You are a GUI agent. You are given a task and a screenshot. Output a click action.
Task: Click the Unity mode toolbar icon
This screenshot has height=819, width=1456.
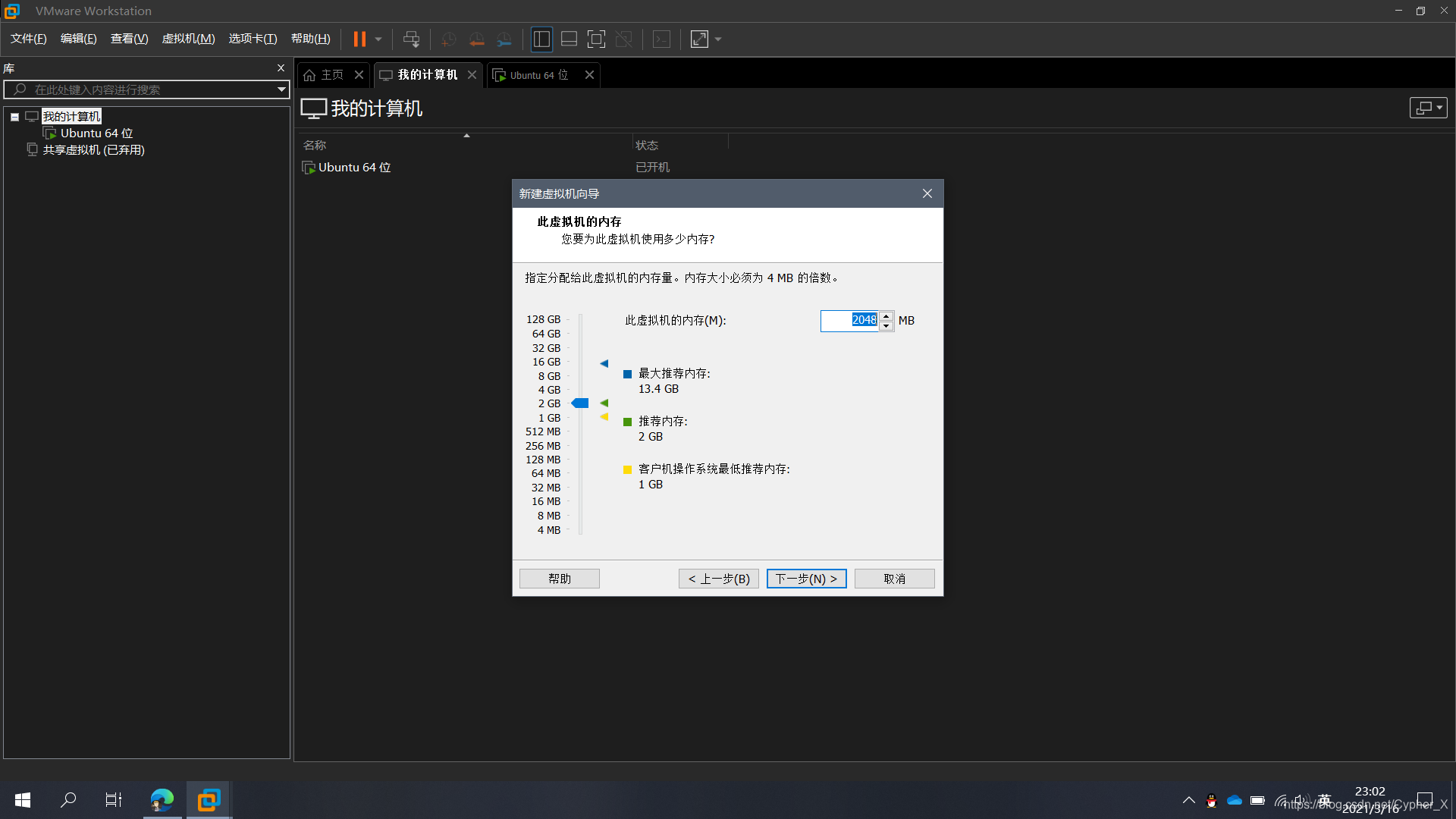click(624, 39)
